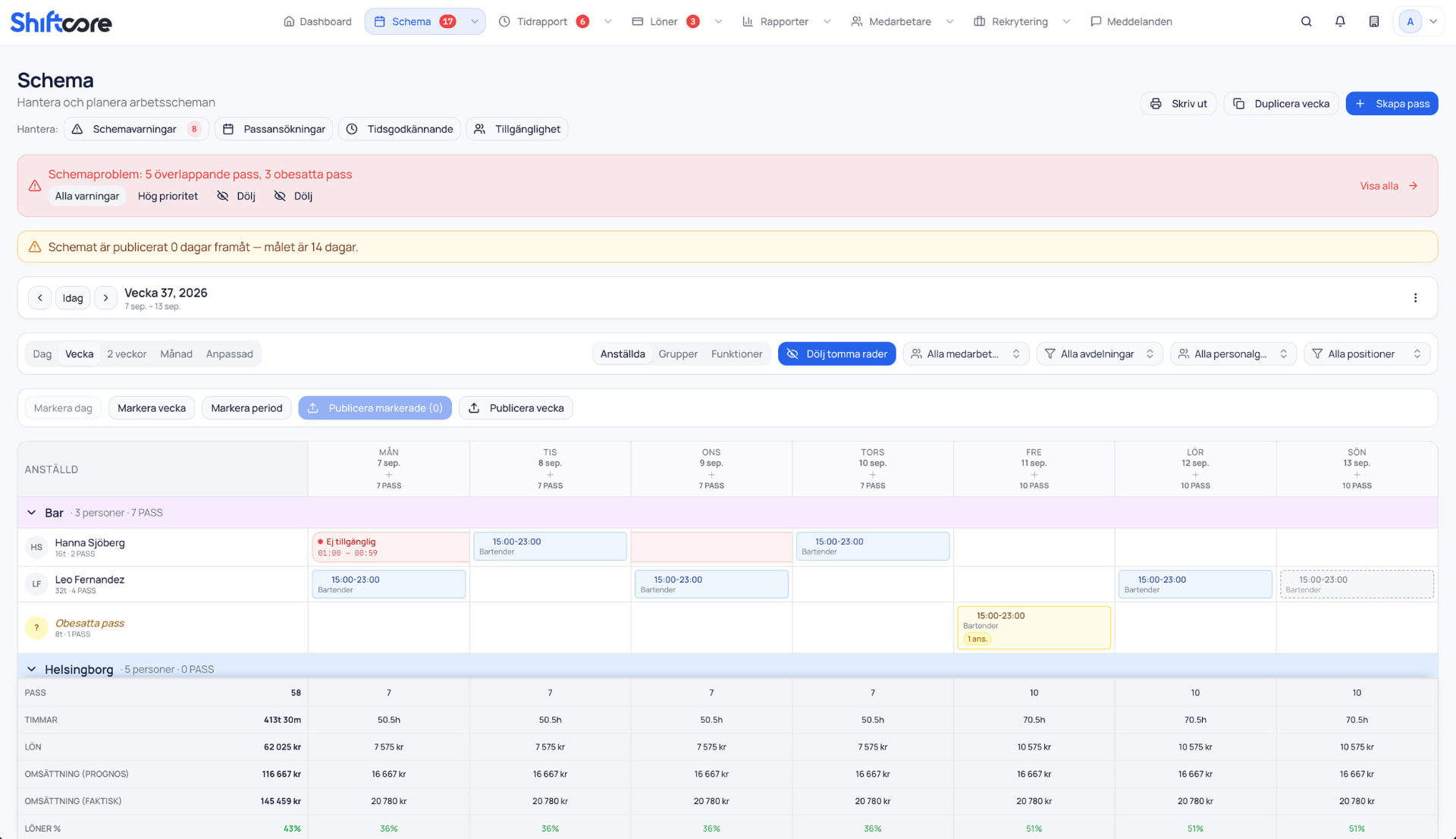Click Duplicera vecka button
This screenshot has height=839, width=1456.
1281,104
